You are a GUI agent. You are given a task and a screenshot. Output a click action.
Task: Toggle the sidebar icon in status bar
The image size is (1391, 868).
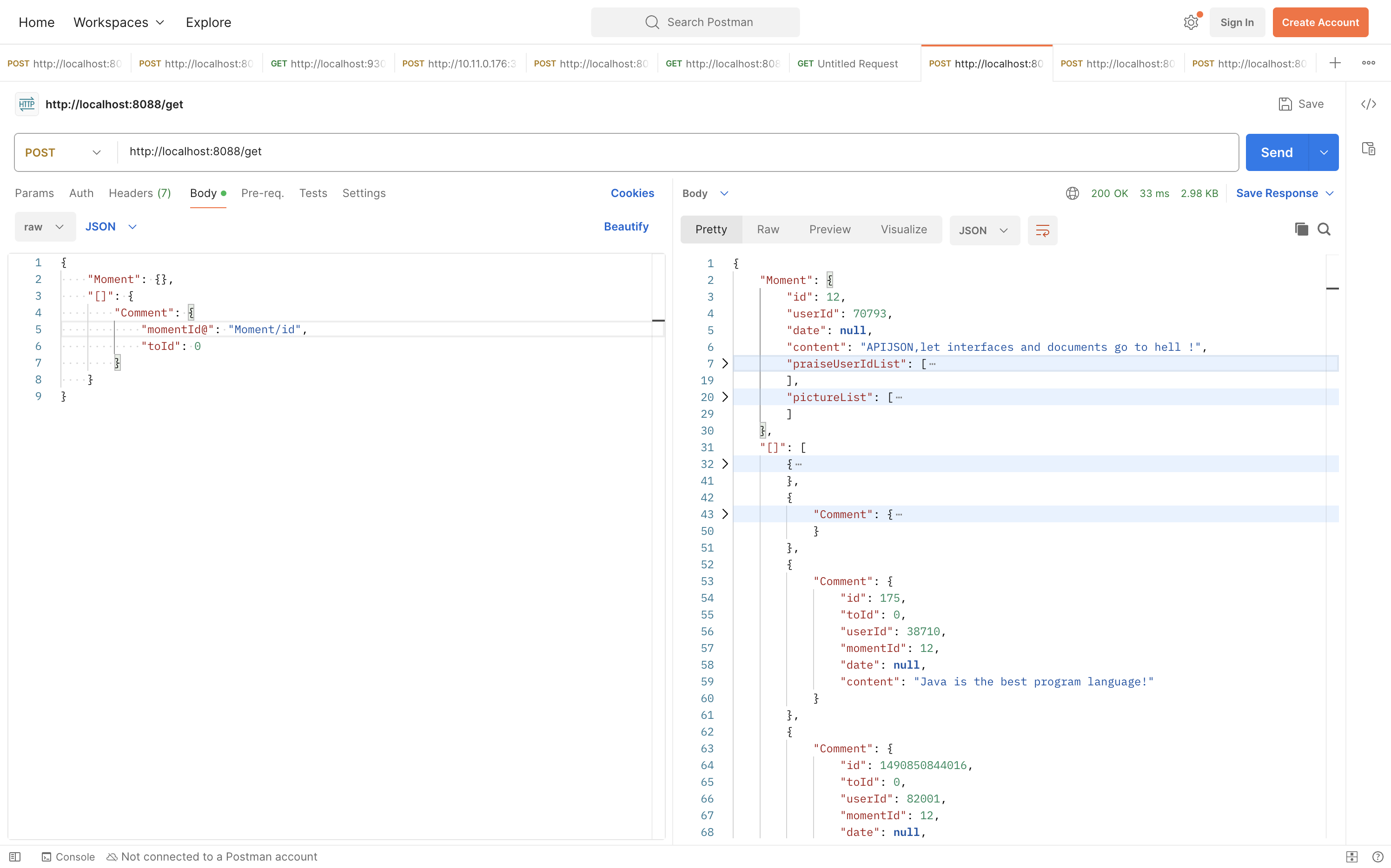[x=15, y=856]
